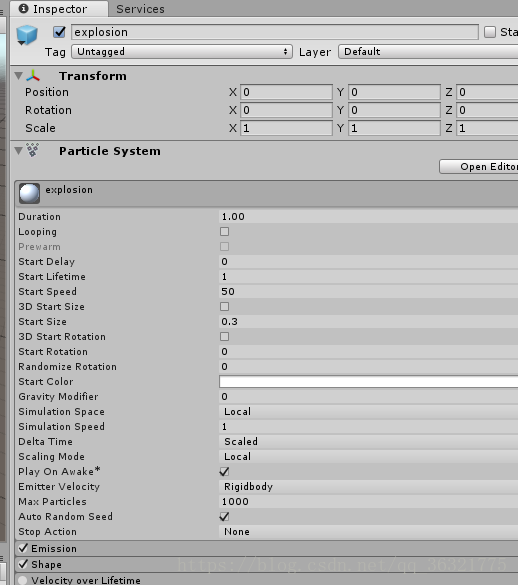Disable the Shape module checkmark
Screen dimensions: 518x585
coord(23,564)
